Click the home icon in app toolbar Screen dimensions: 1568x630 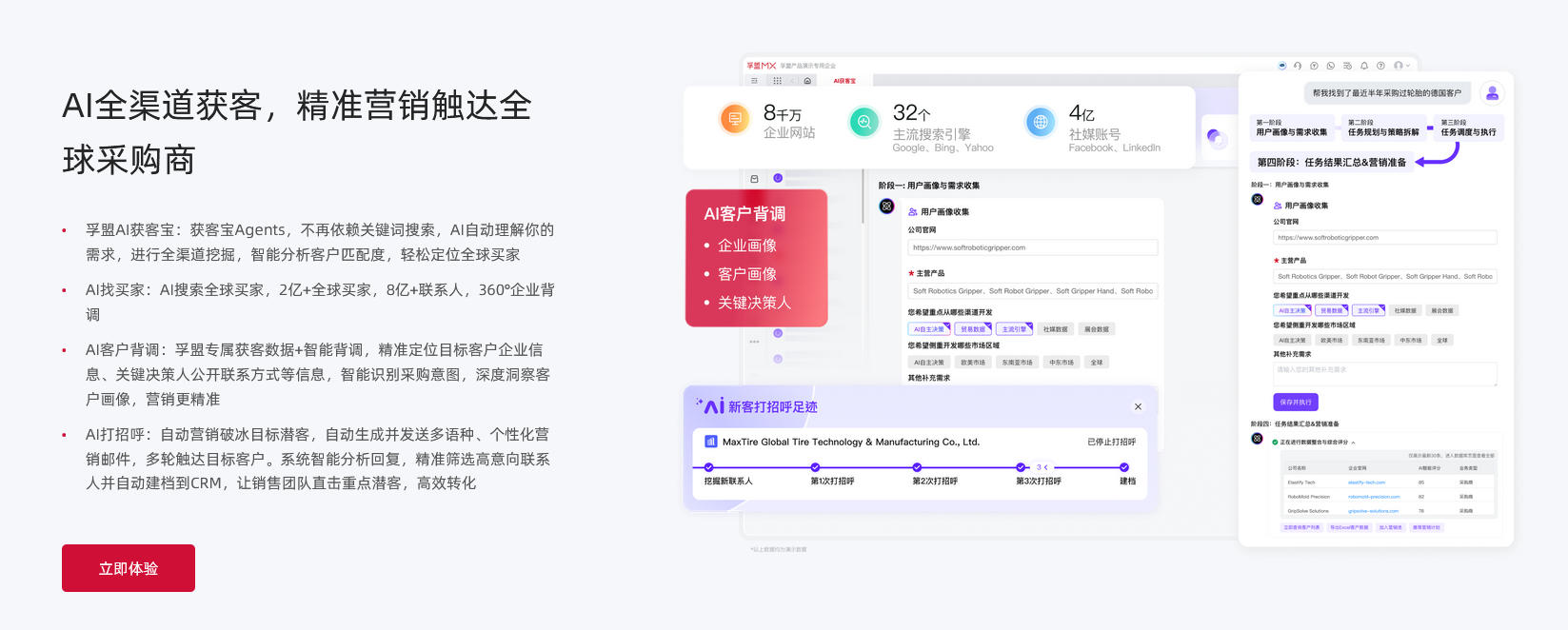click(x=807, y=81)
